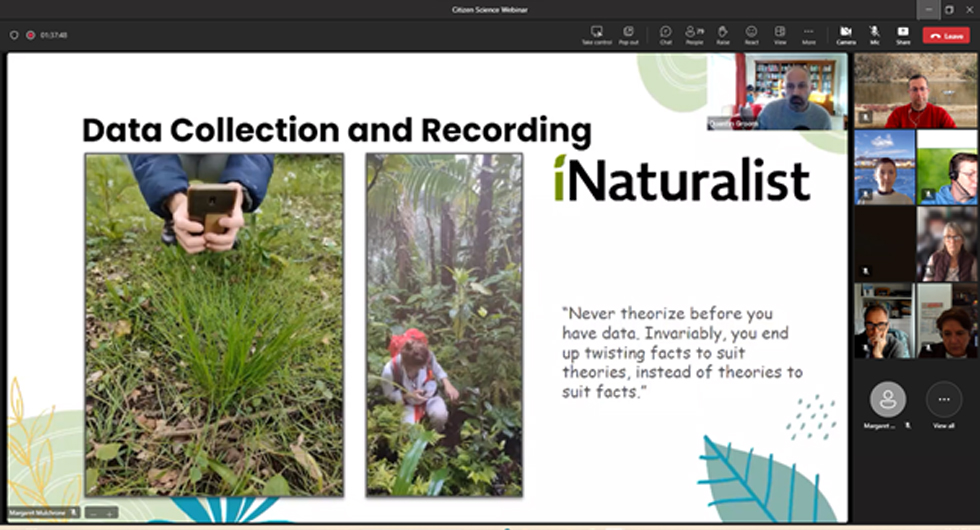The image size is (980, 530).
Task: Unmute the Mic
Action: click(x=874, y=35)
